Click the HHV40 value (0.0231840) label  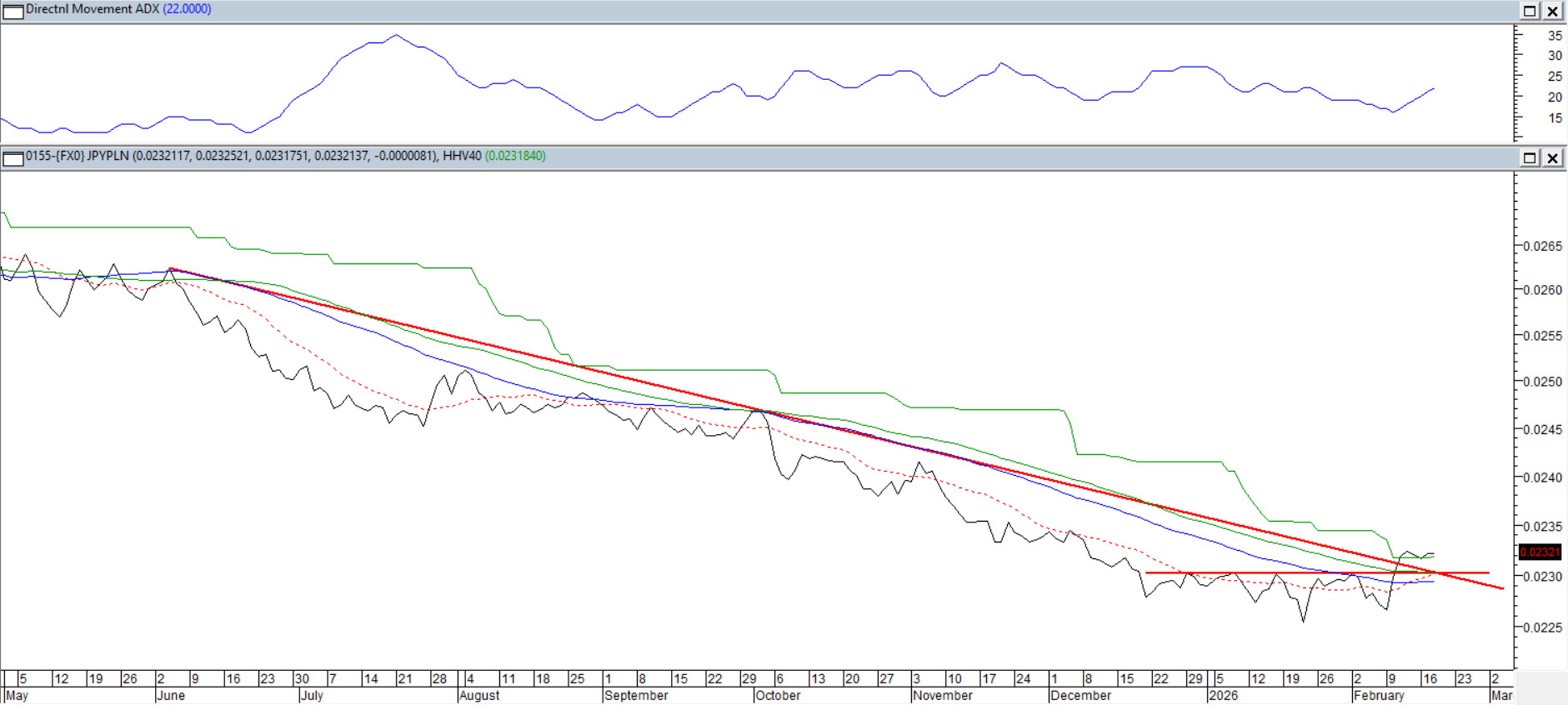coord(515,156)
